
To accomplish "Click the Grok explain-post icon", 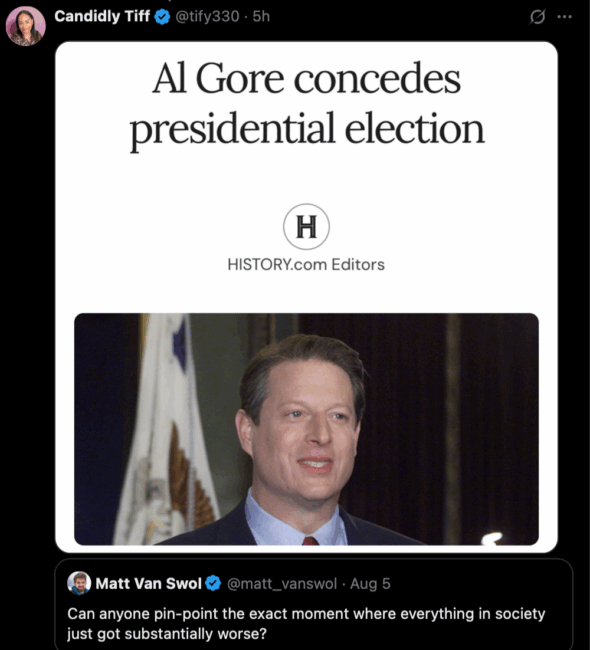I will [537, 17].
